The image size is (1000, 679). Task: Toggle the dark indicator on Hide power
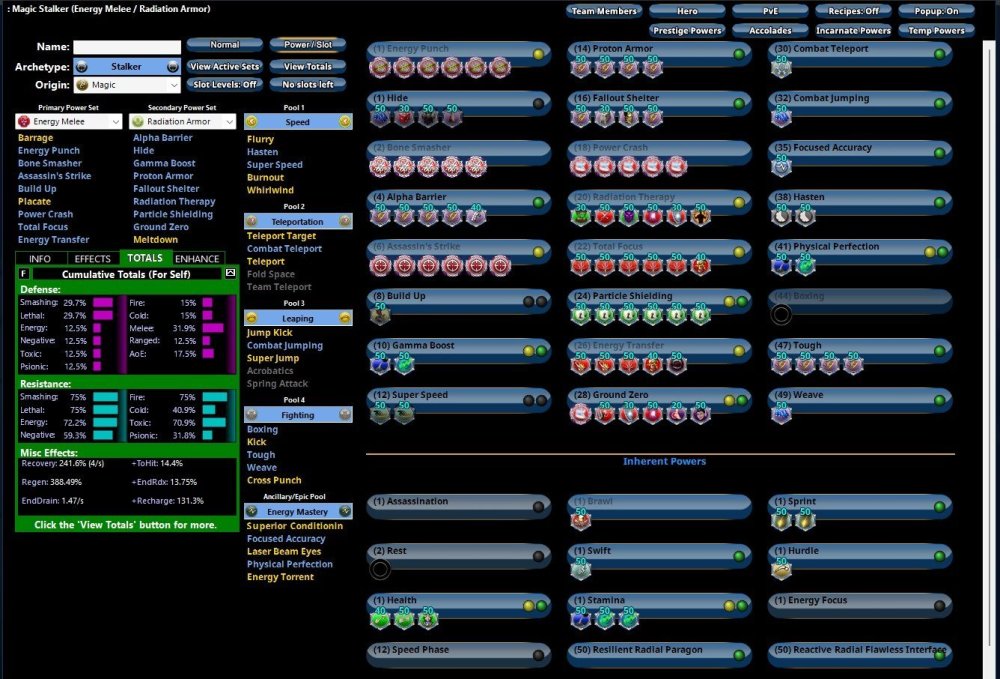pyautogui.click(x=539, y=104)
